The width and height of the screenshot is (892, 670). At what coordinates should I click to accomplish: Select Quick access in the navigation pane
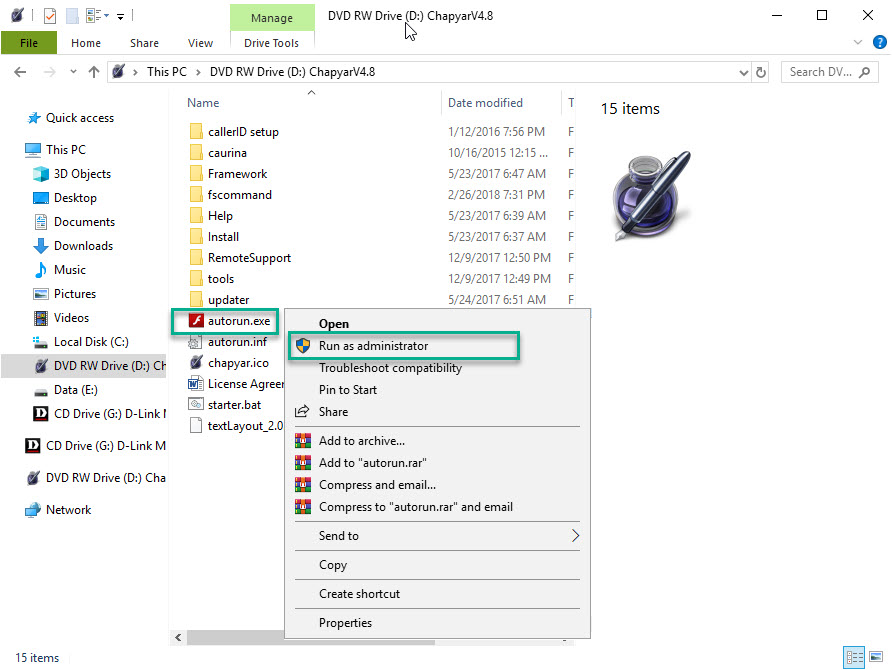coord(80,118)
